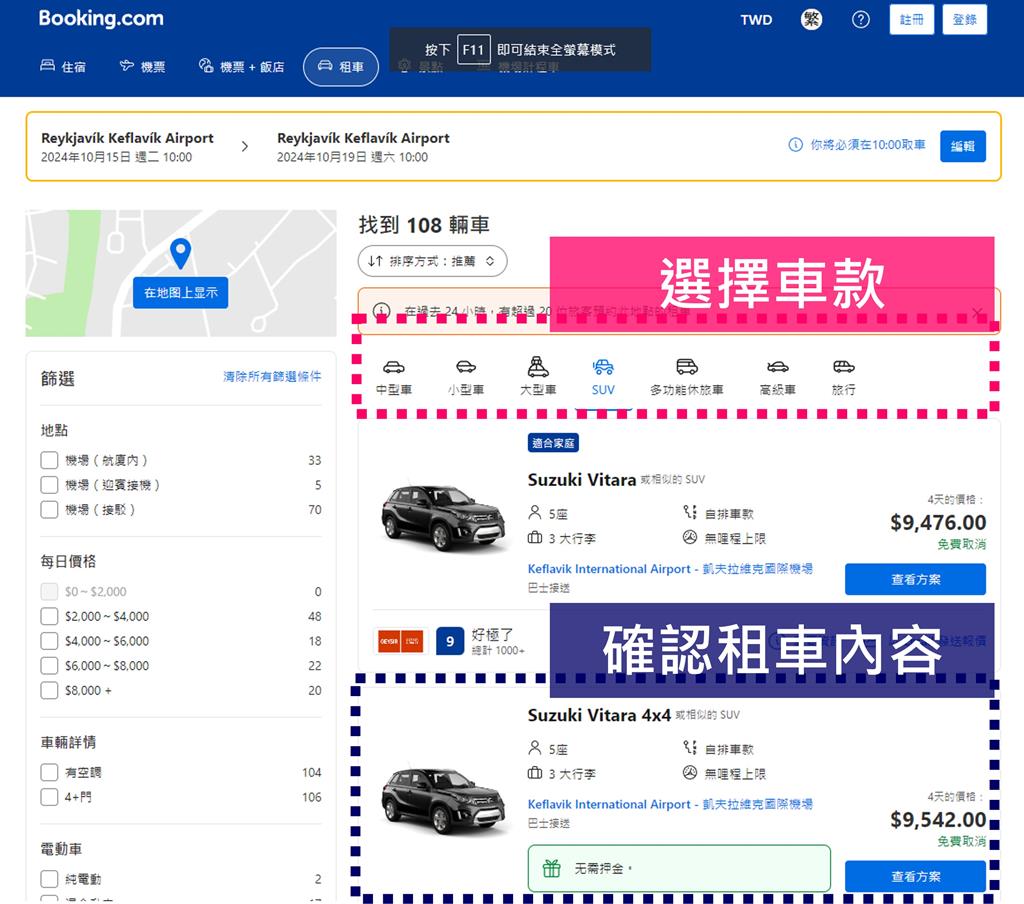
Task: Click 3 大行李 luggage icon on Suzuki Vitara
Action: click(x=535, y=538)
